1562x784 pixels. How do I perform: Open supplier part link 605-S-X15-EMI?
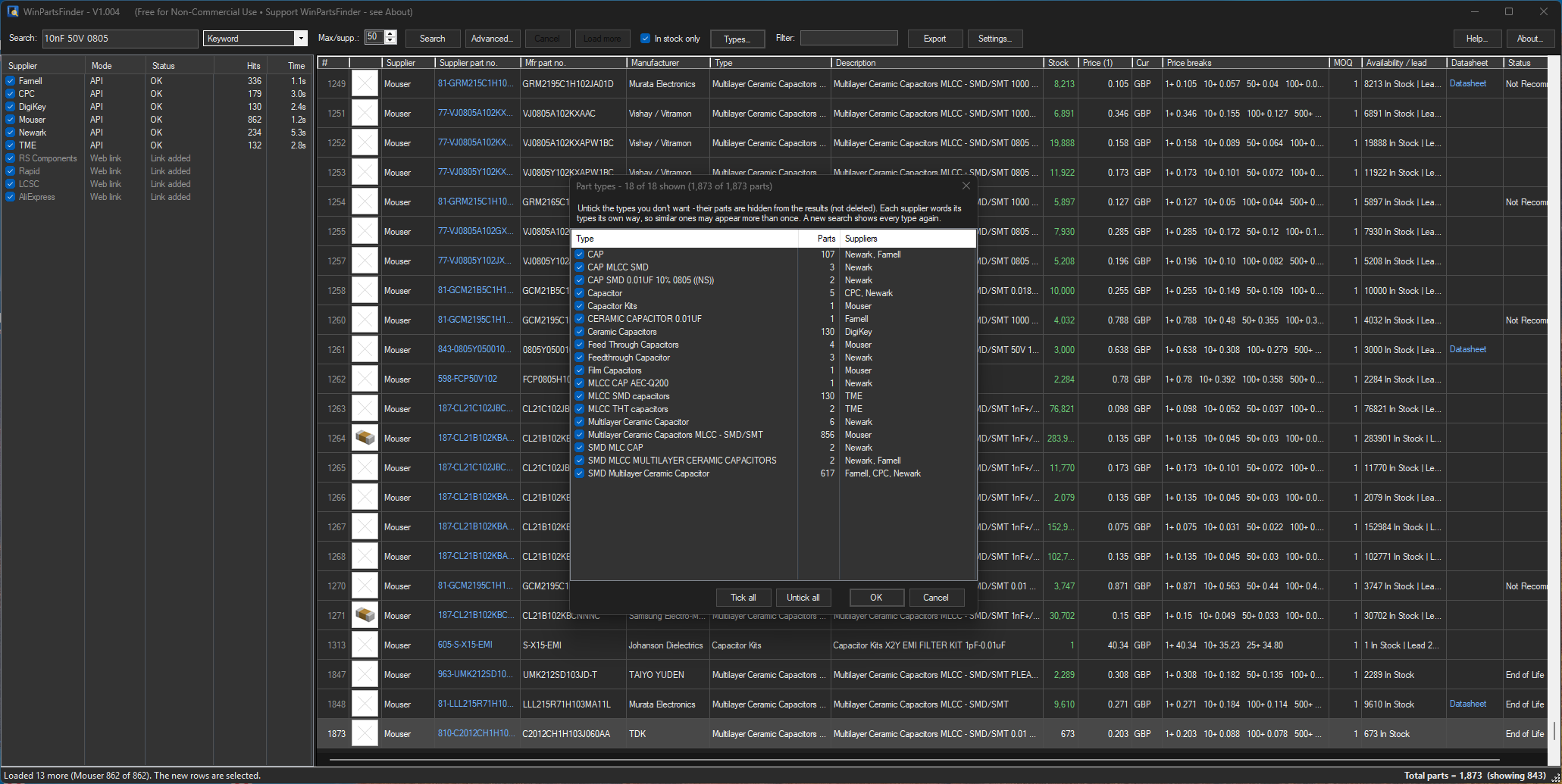pyautogui.click(x=465, y=645)
